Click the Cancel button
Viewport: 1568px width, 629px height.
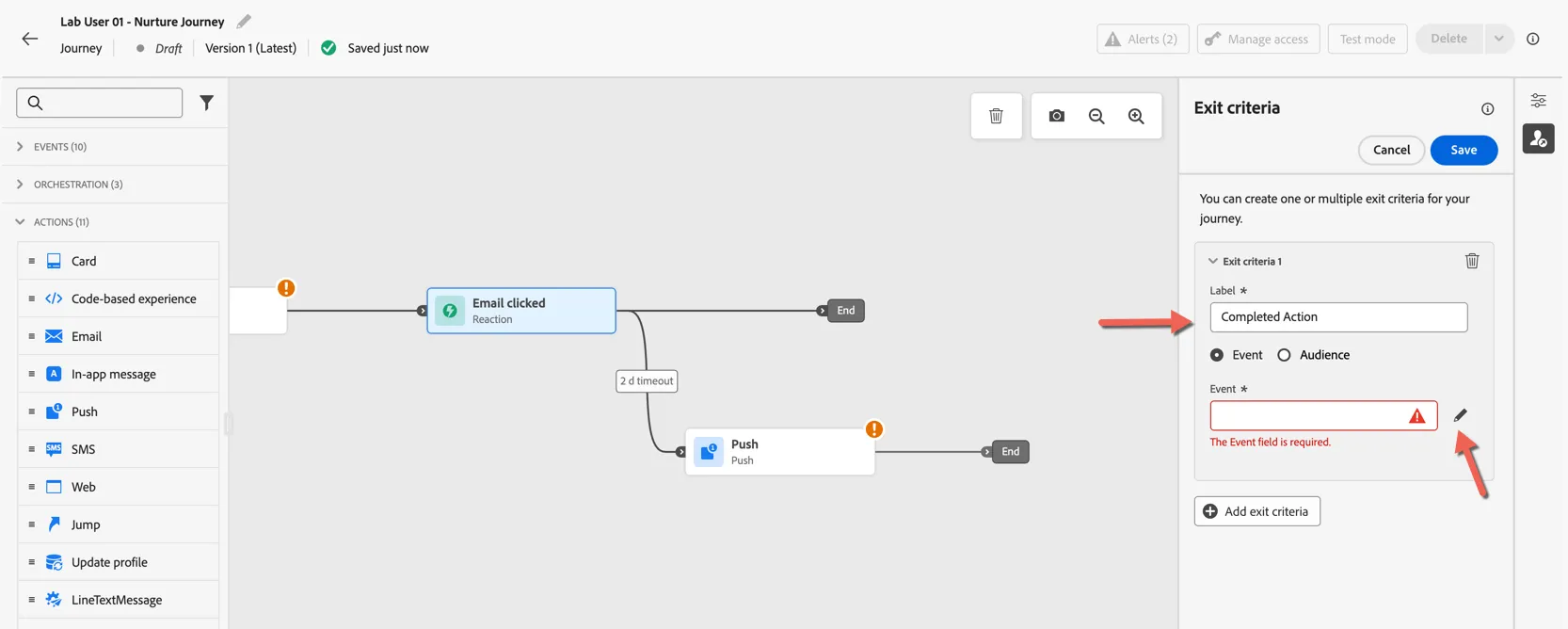1391,150
